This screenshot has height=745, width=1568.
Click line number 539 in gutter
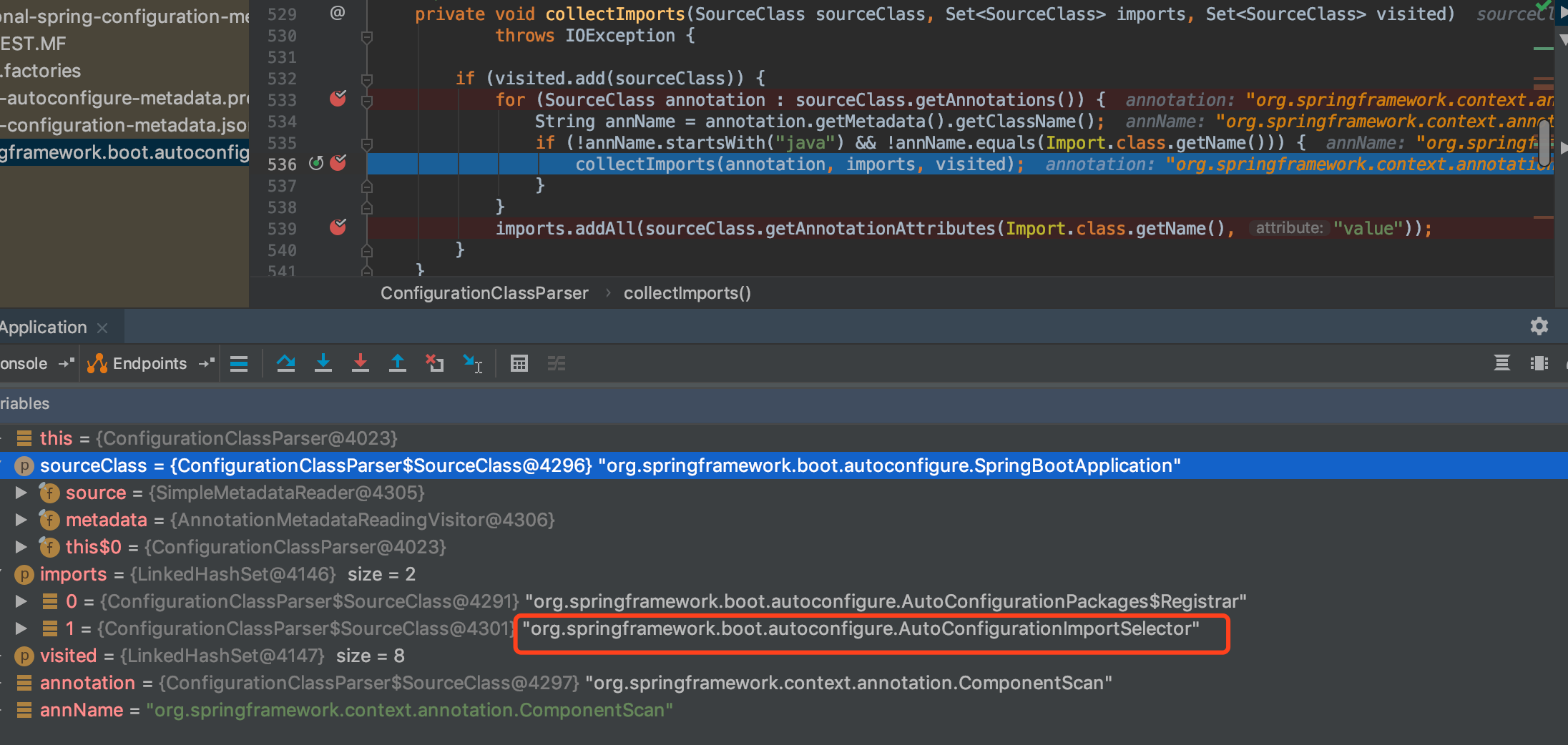[x=282, y=229]
